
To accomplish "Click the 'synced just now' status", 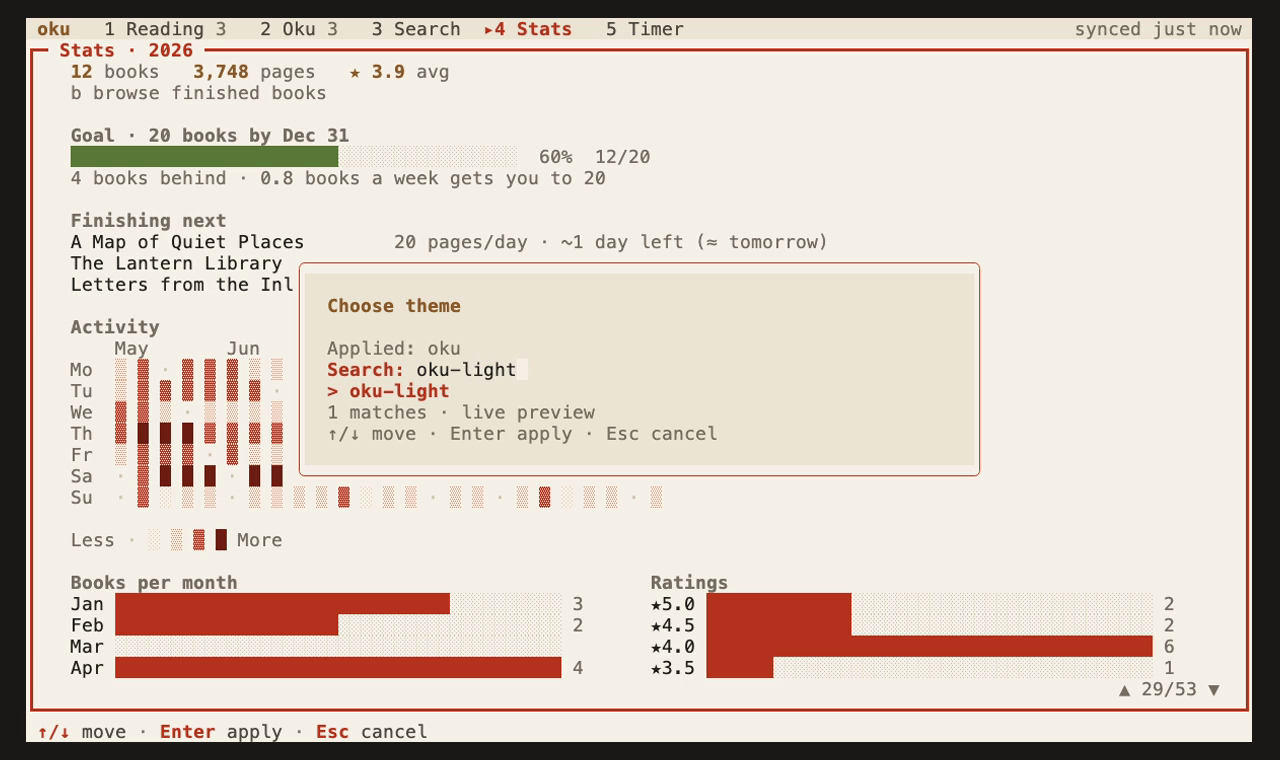I will pos(1158,29).
